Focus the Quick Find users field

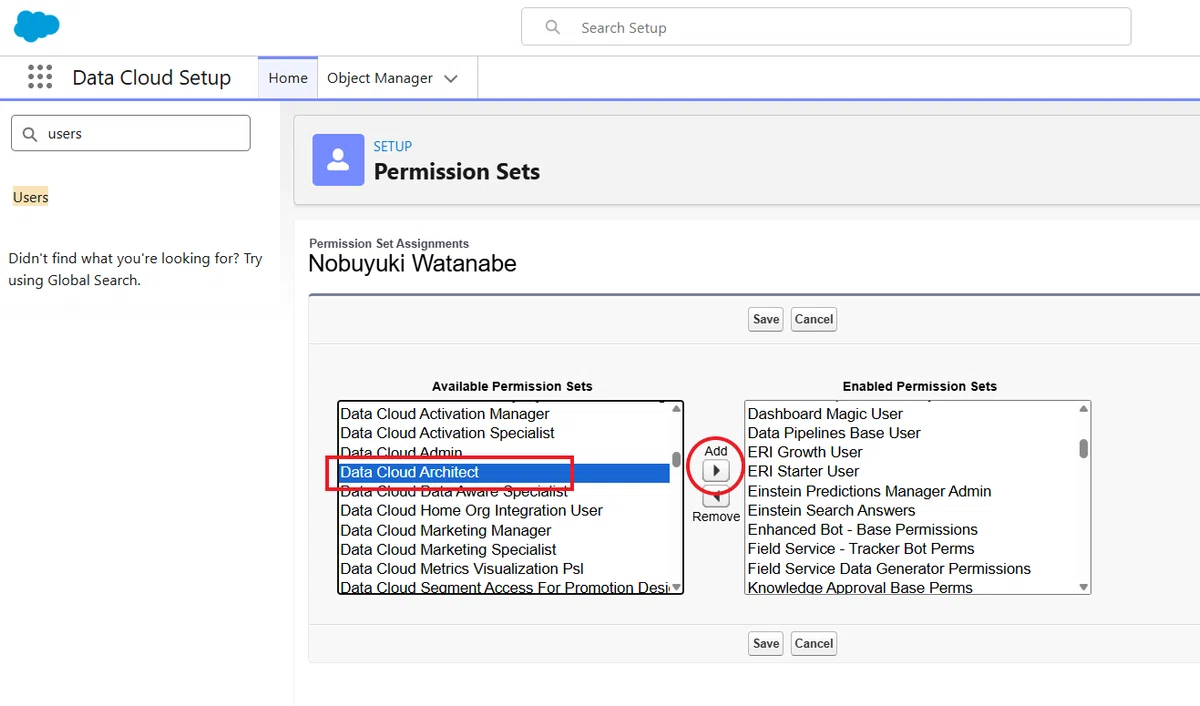tap(131, 133)
